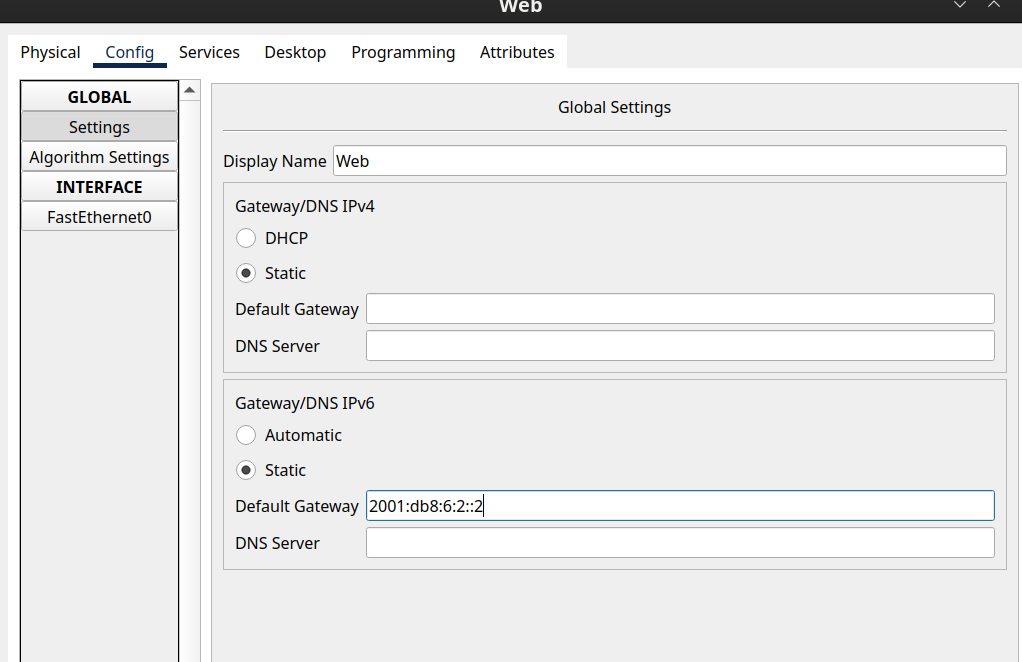
Task: Open the Services tab
Action: click(209, 52)
